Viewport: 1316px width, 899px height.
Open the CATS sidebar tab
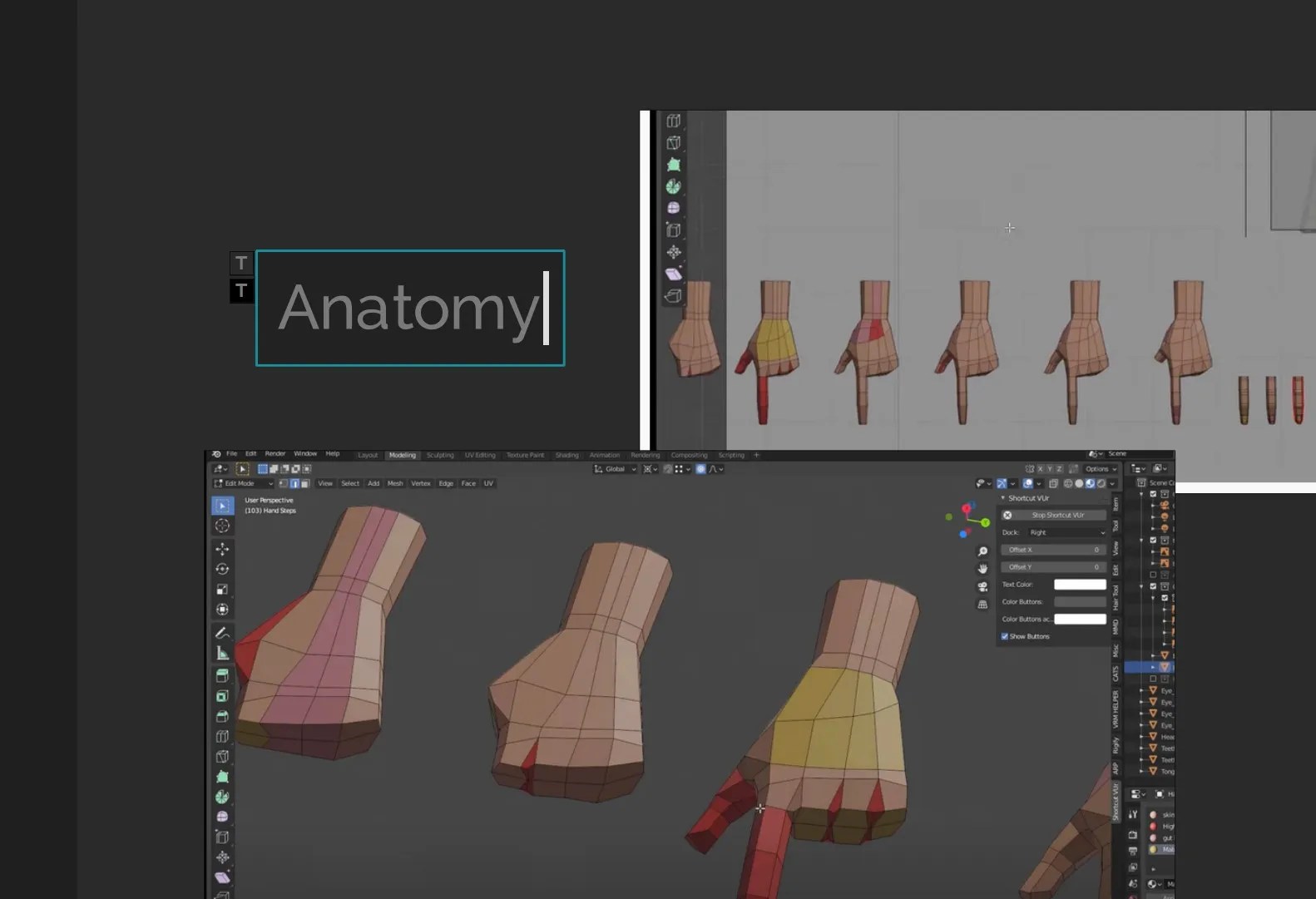[1116, 673]
